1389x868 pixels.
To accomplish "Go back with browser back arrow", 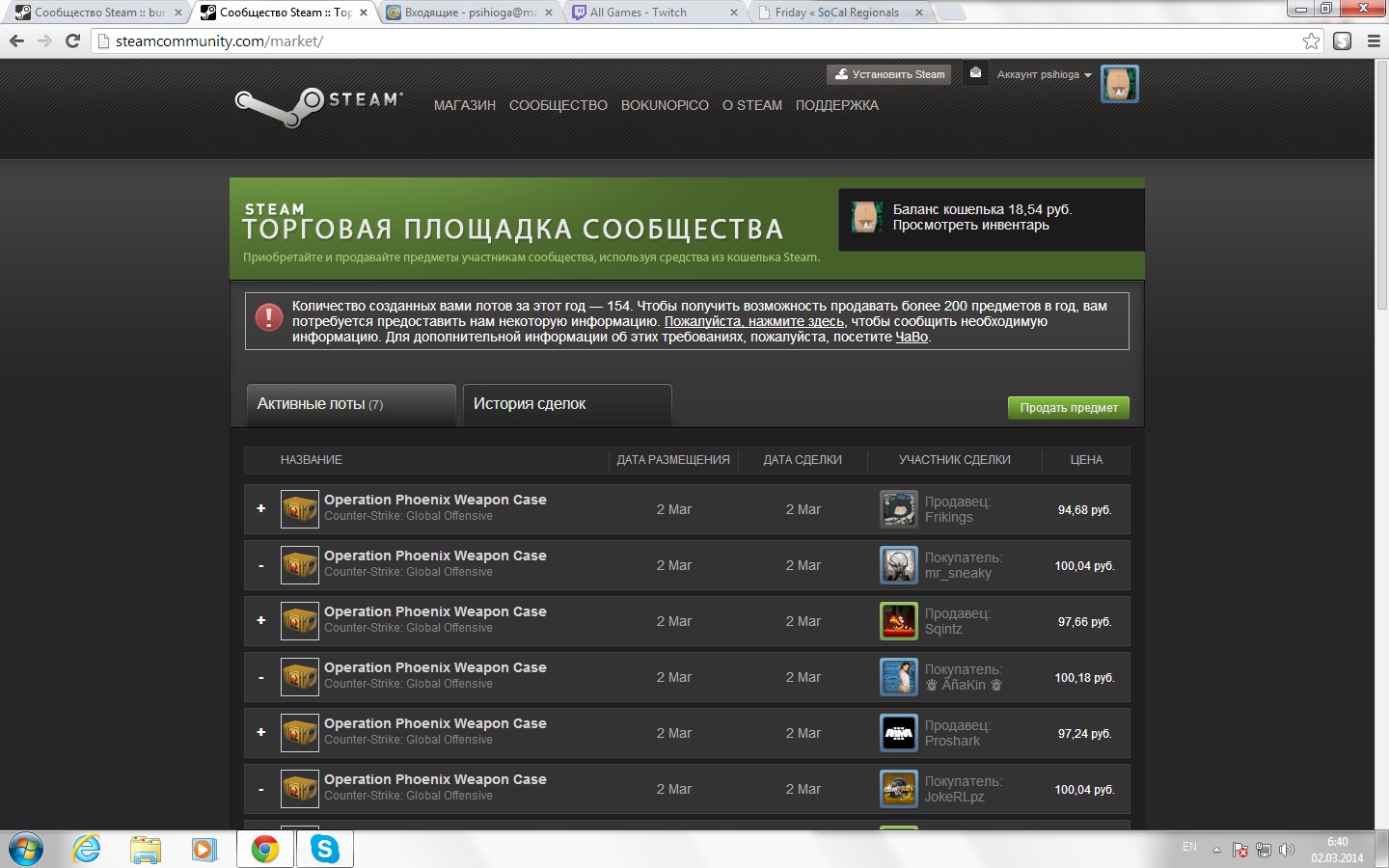I will 16,41.
